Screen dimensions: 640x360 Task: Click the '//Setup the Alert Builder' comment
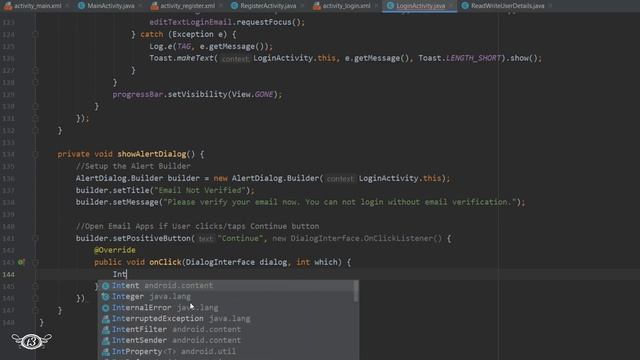tap(133, 166)
